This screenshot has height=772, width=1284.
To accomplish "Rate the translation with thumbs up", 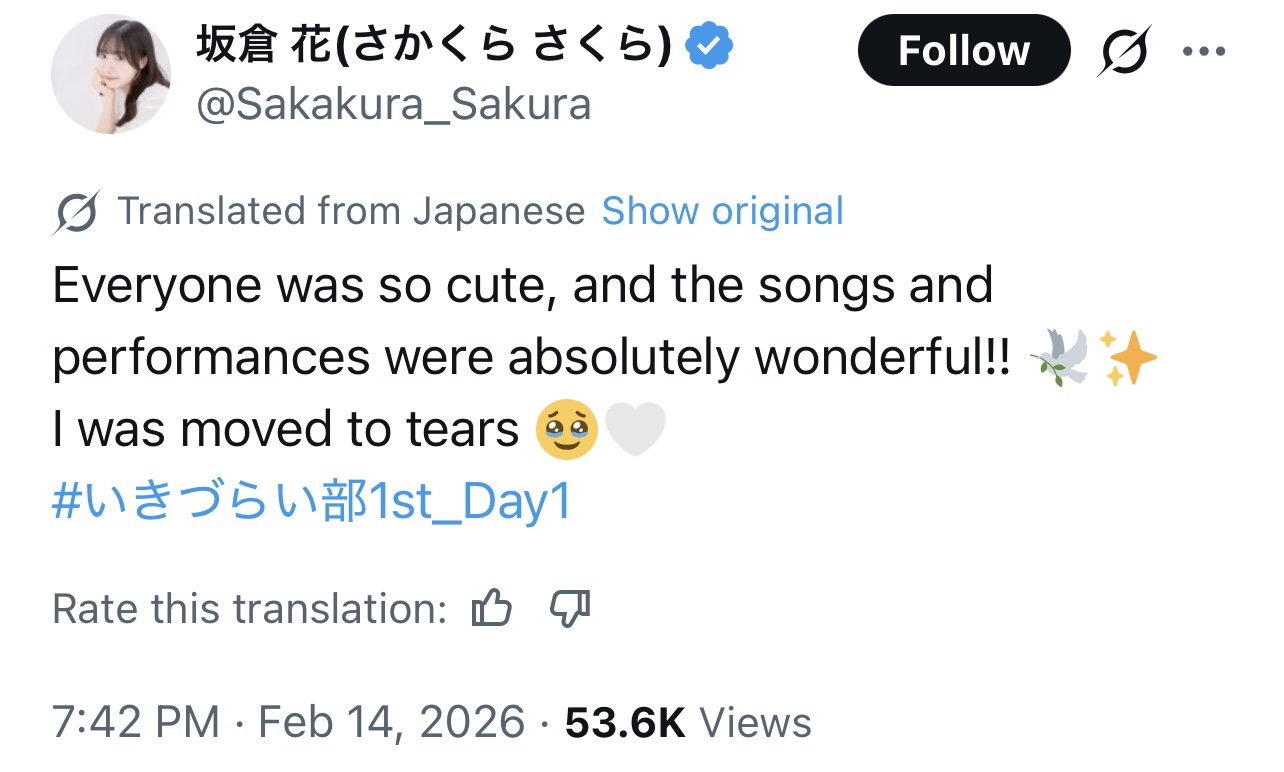I will point(491,608).
